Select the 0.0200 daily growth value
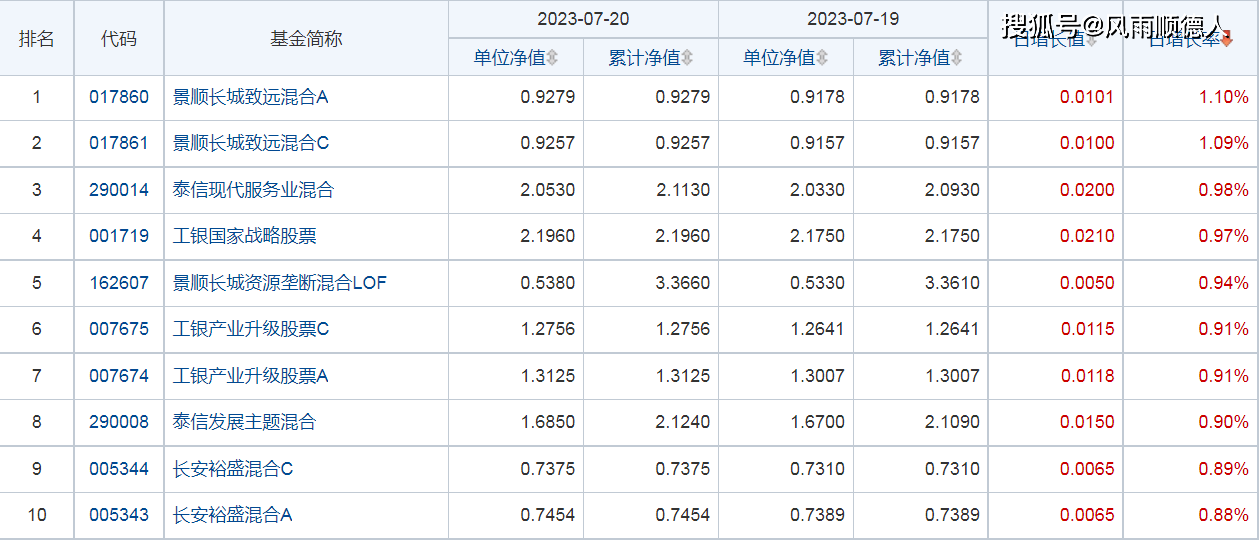The height and width of the screenshot is (540, 1259). pos(1087,190)
